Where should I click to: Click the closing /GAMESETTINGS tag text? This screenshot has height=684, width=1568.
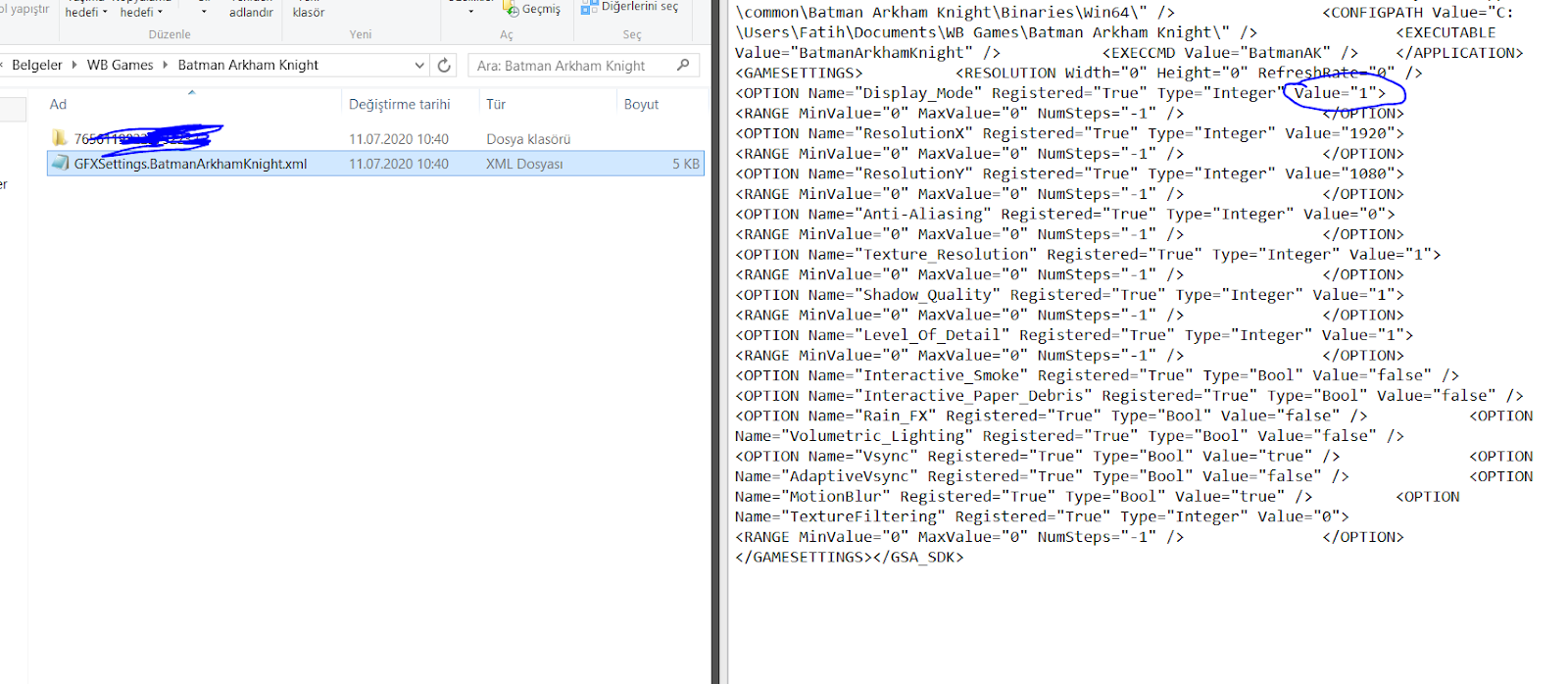pos(804,557)
